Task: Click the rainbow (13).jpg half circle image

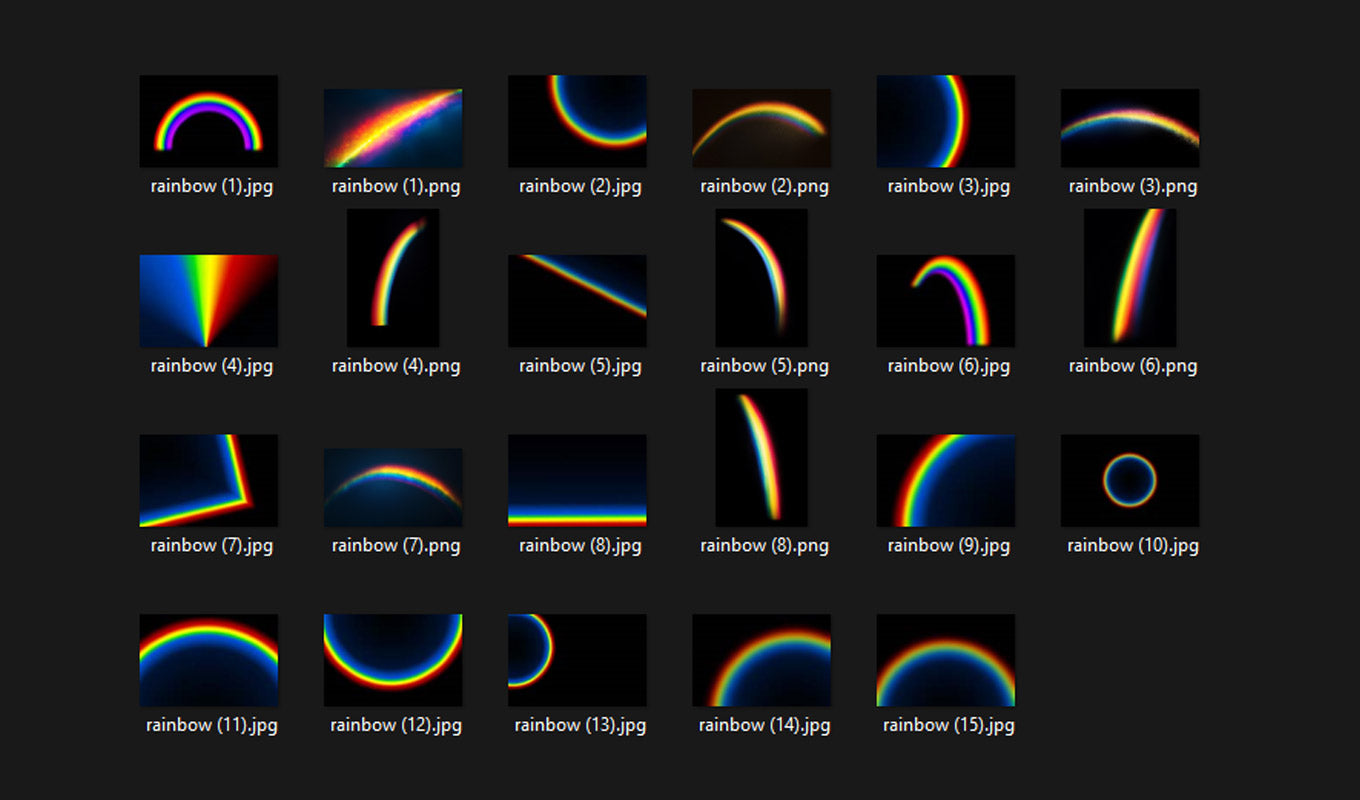Action: [577, 660]
